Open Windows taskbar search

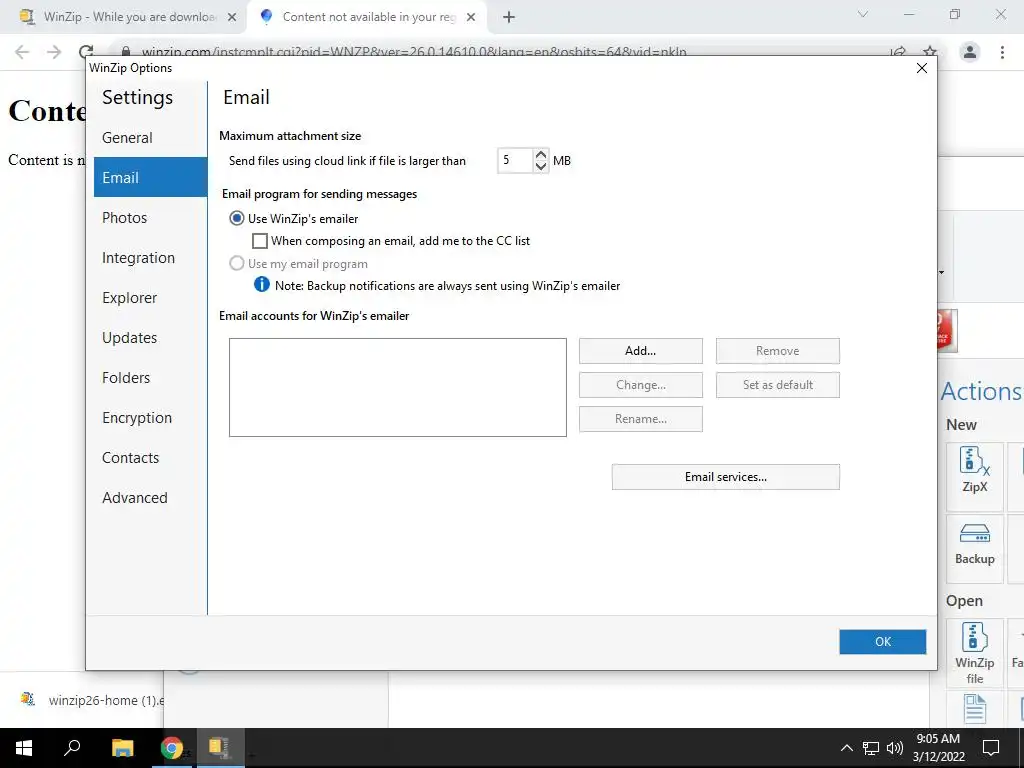(x=72, y=748)
